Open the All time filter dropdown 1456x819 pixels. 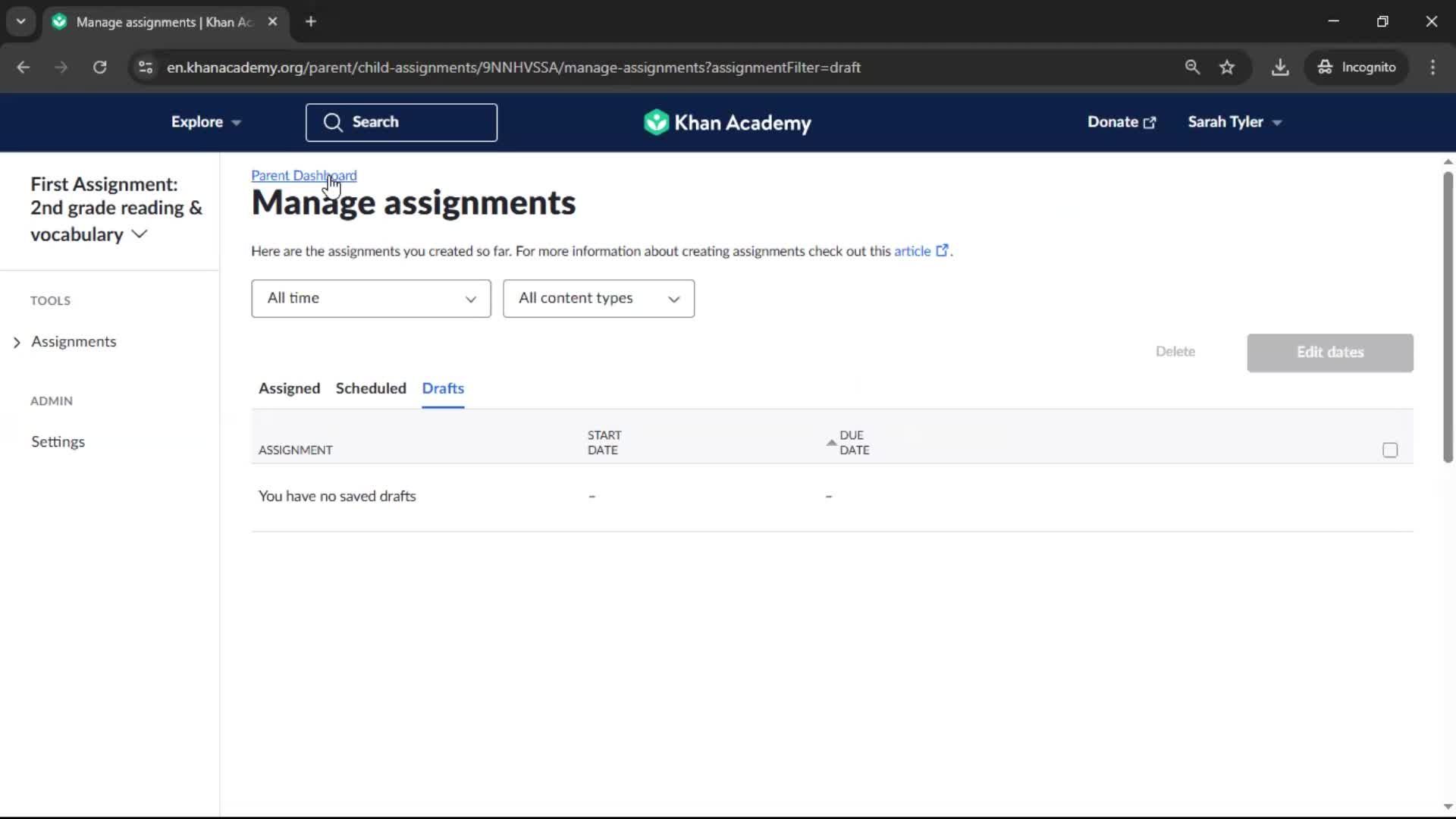click(x=371, y=299)
